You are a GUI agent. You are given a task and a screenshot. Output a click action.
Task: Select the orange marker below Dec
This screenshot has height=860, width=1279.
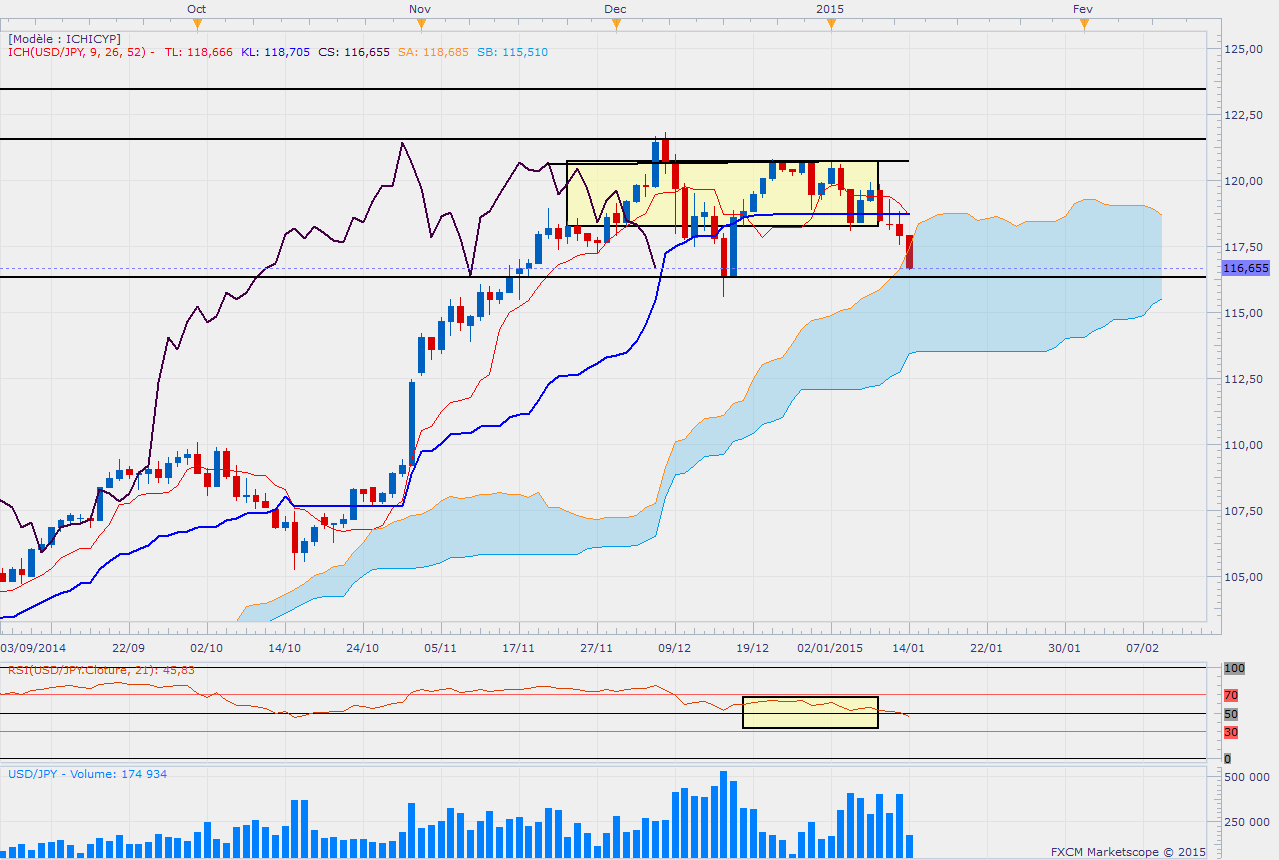coord(616,24)
